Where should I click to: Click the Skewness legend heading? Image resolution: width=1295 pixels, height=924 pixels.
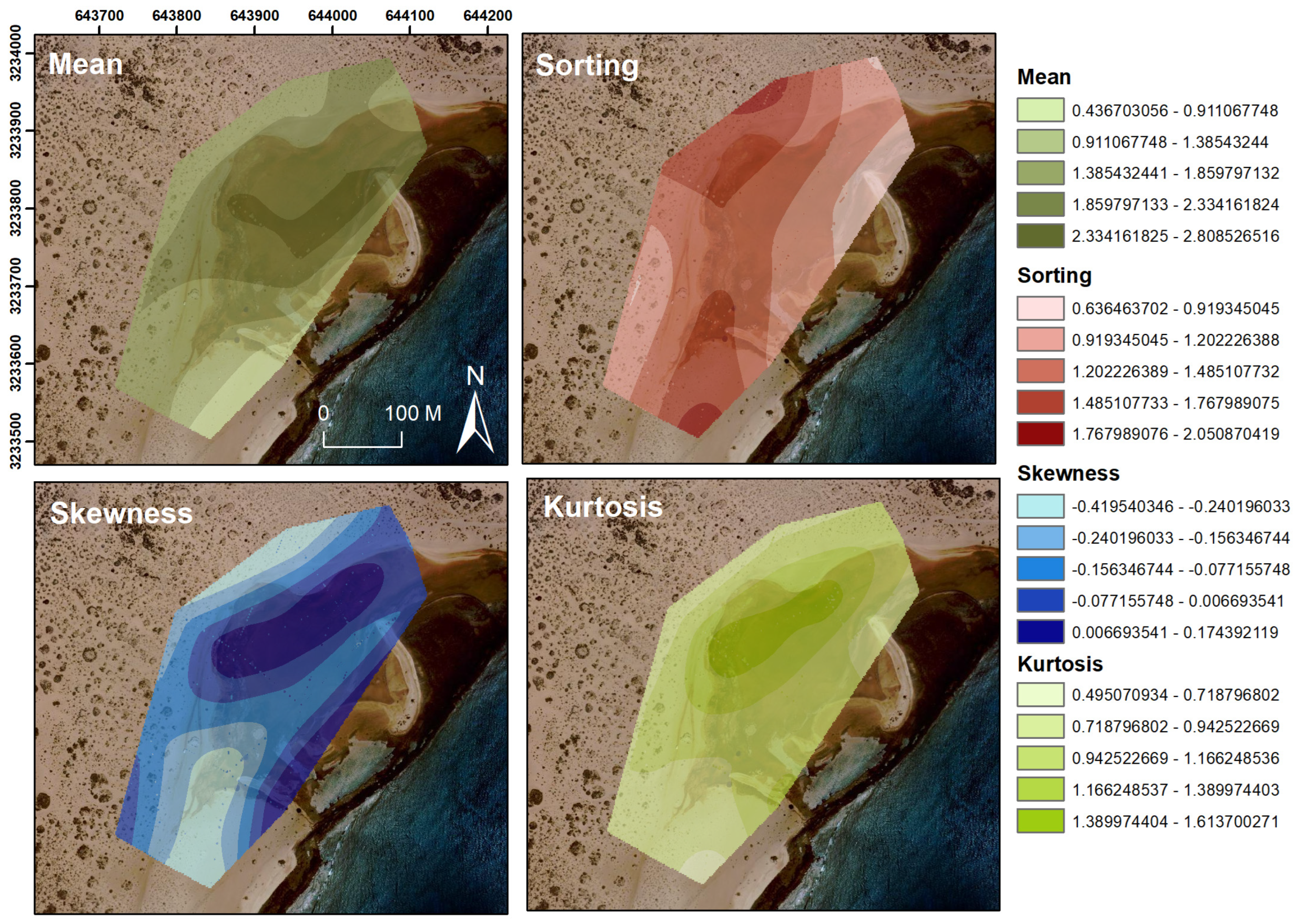[x=1067, y=473]
